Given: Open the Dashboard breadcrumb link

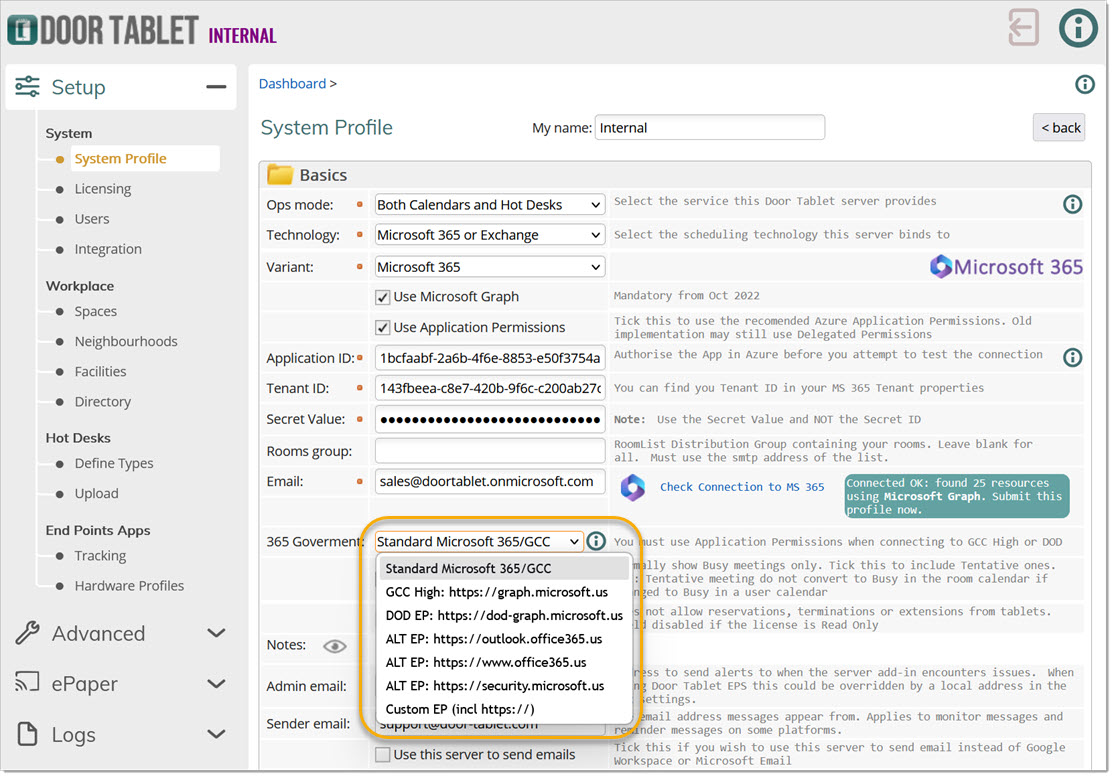Looking at the screenshot, I should click(x=292, y=84).
